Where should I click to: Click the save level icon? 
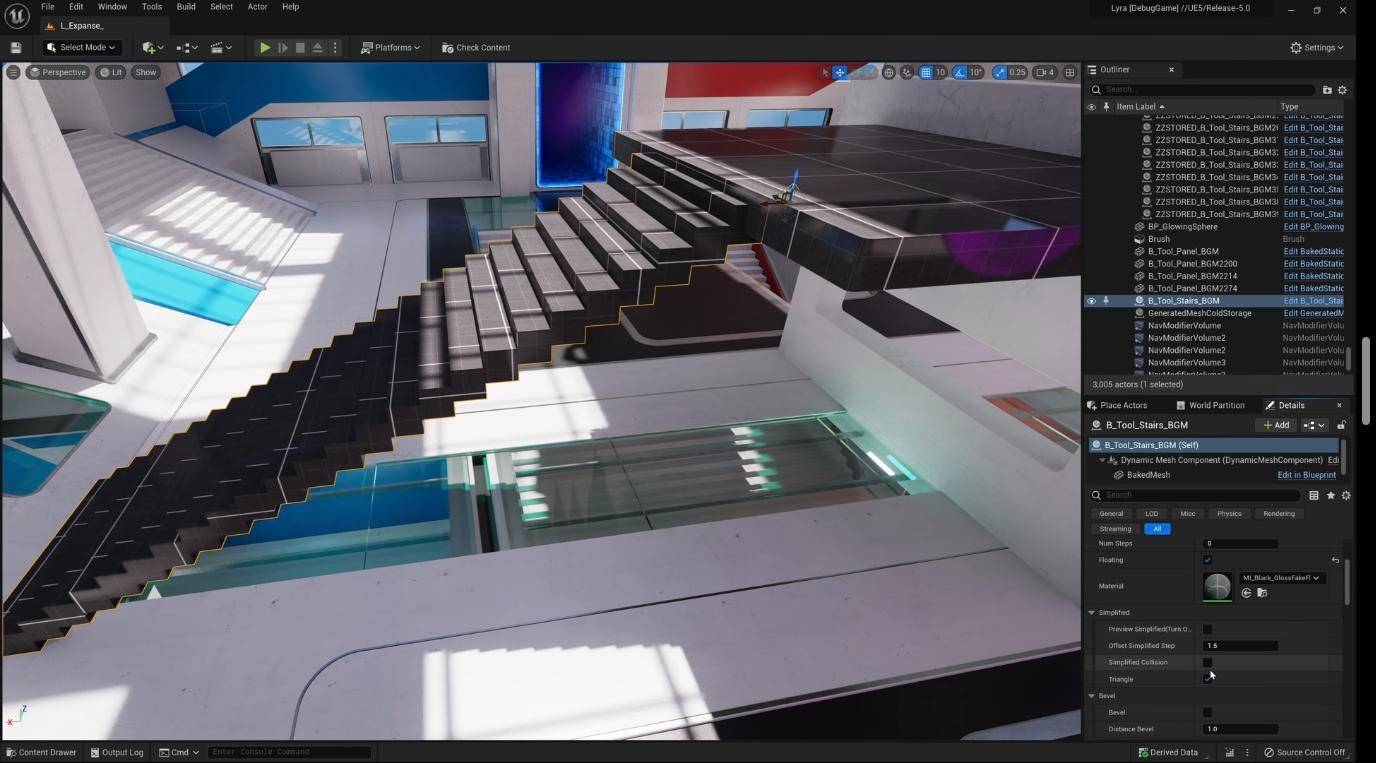tap(15, 47)
